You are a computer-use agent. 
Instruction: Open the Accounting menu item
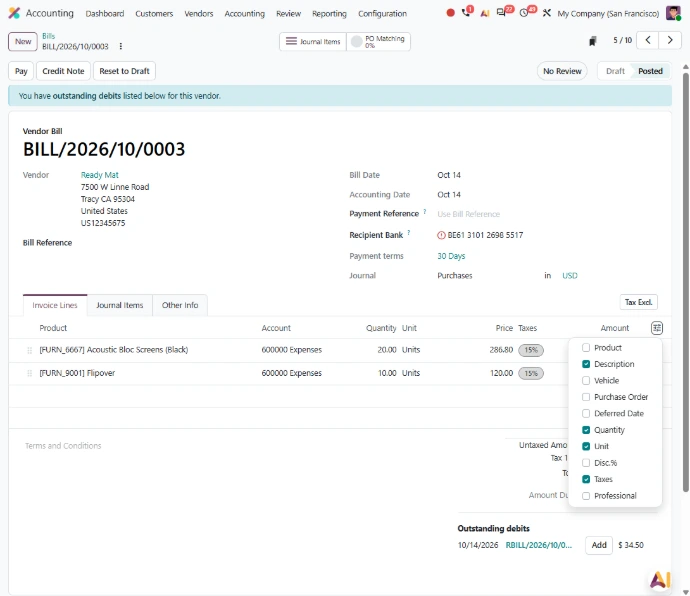(x=245, y=14)
